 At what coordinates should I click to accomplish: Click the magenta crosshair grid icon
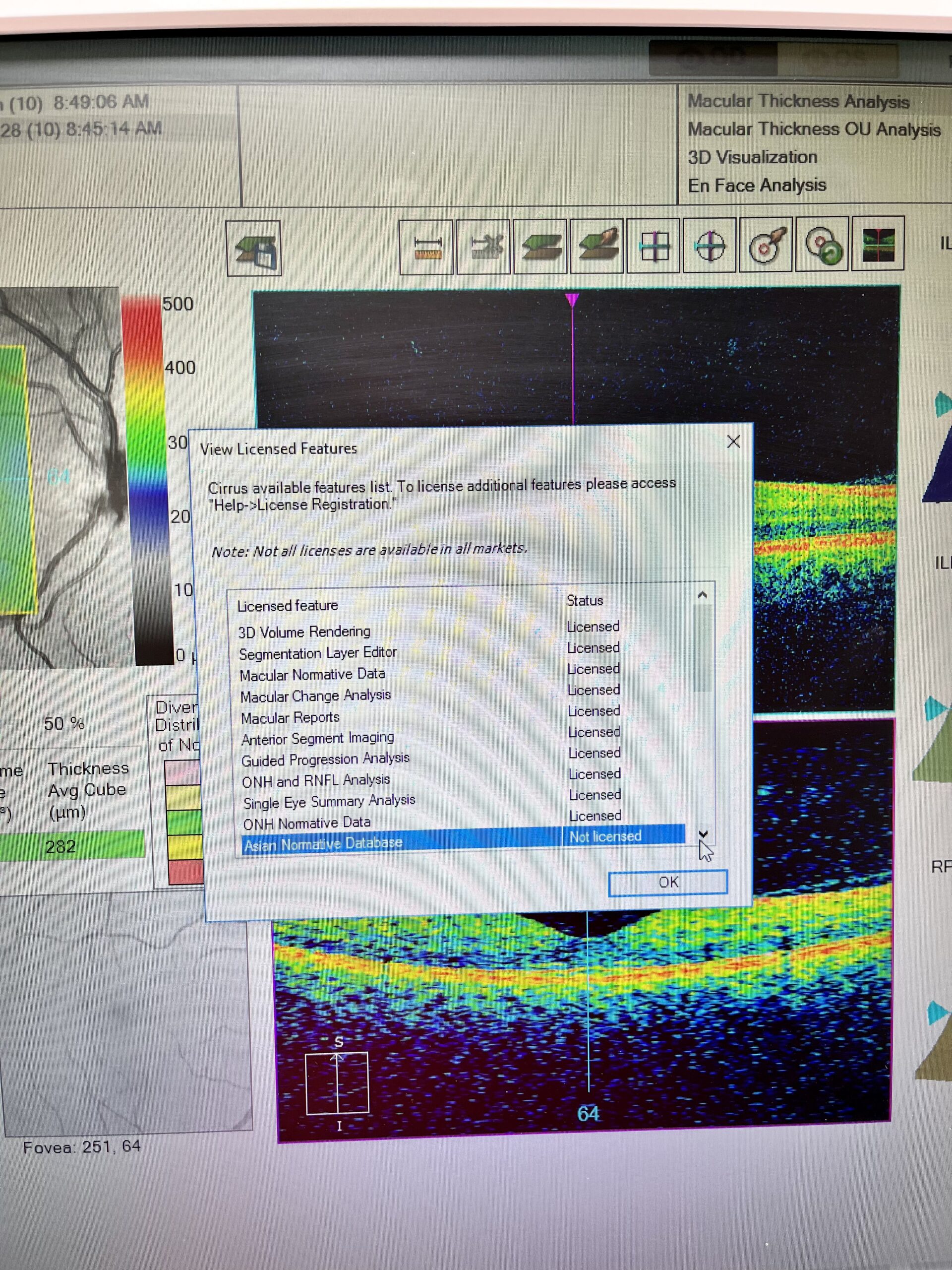[x=654, y=246]
